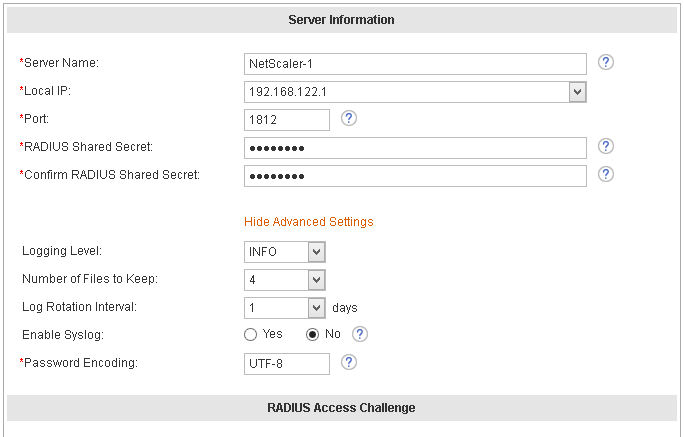Click the Confirm RADIUS Shared Secret field
The height and width of the screenshot is (437, 684).
415,176
